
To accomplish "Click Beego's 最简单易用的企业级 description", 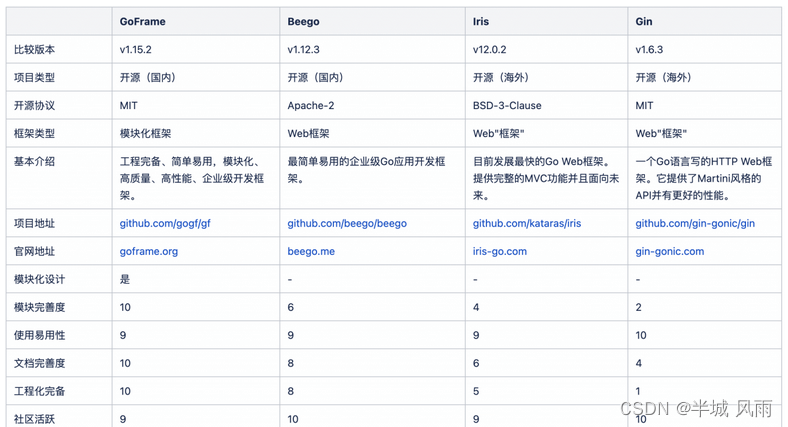I will click(366, 170).
